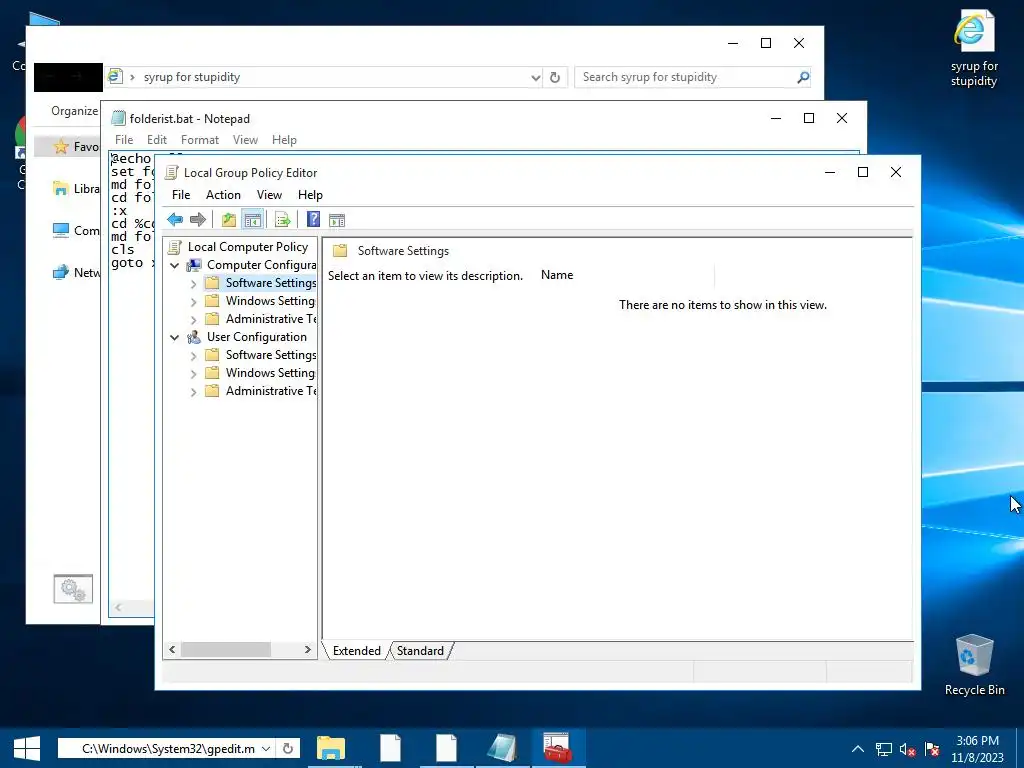
Task: Collapse the Computer Configuration node
Action: point(174,265)
